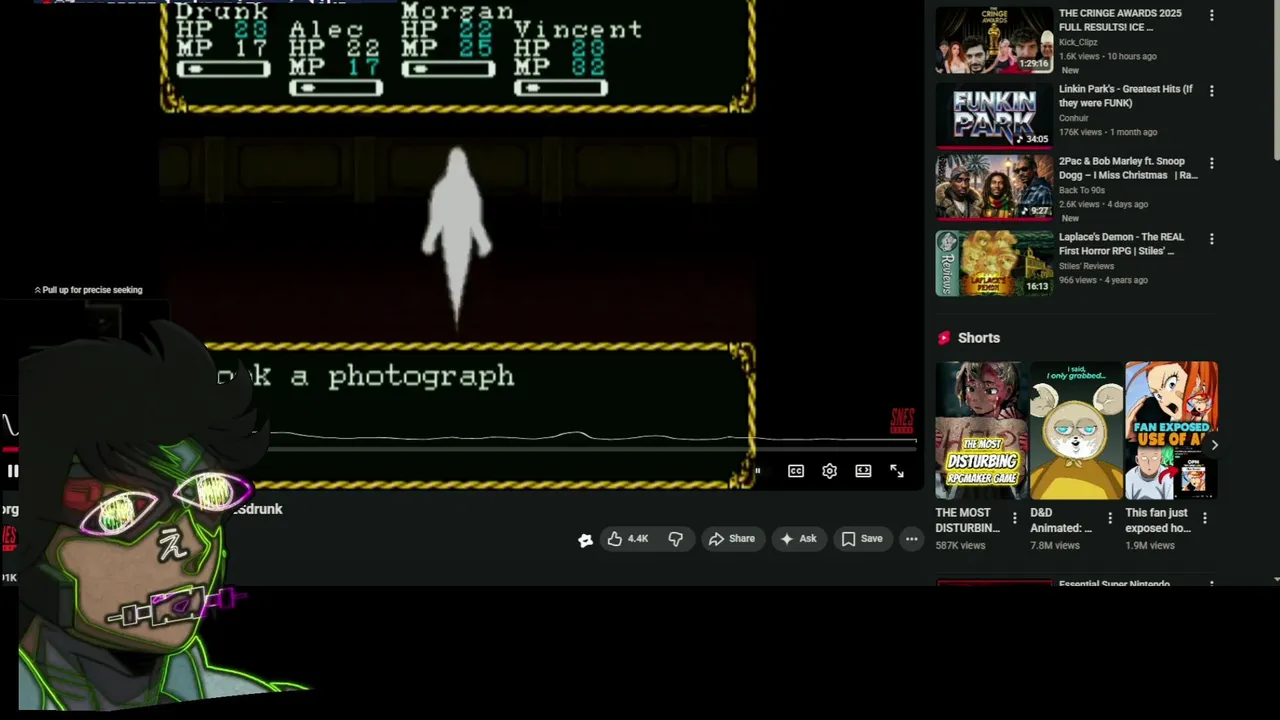Open the Funkin Park video thumbnail
The image size is (1280, 720).
(x=994, y=115)
